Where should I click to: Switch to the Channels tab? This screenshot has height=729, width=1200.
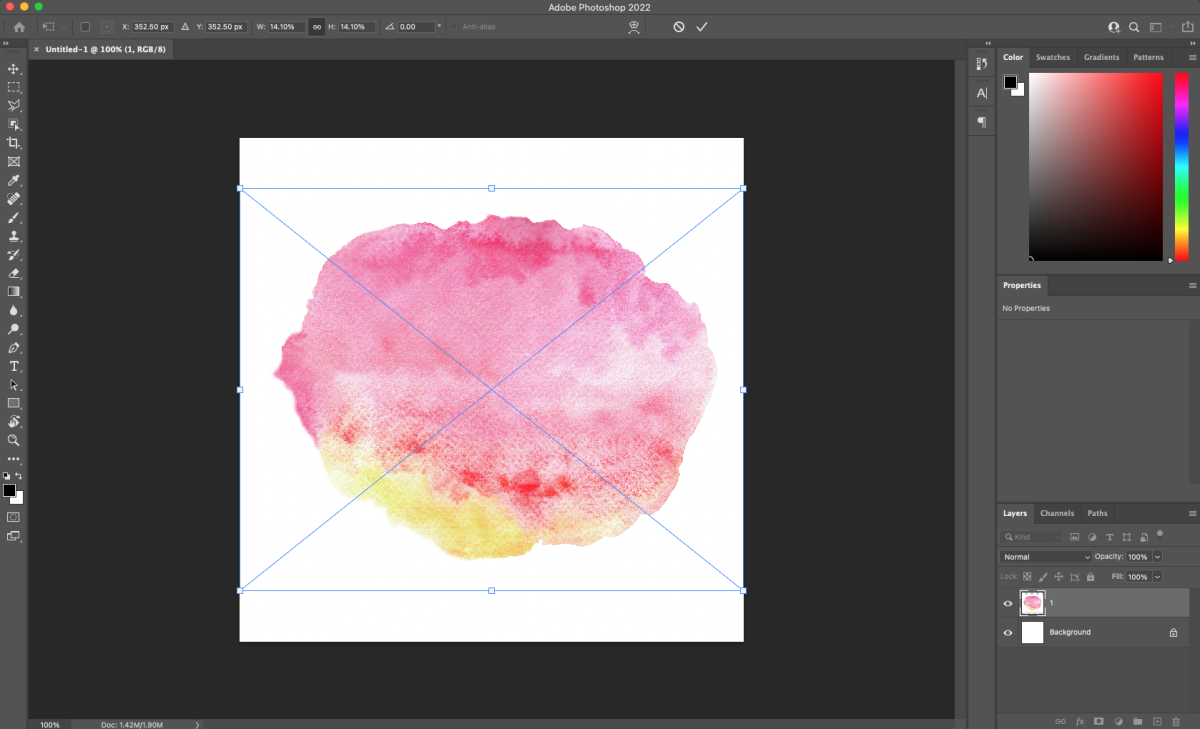coord(1057,513)
